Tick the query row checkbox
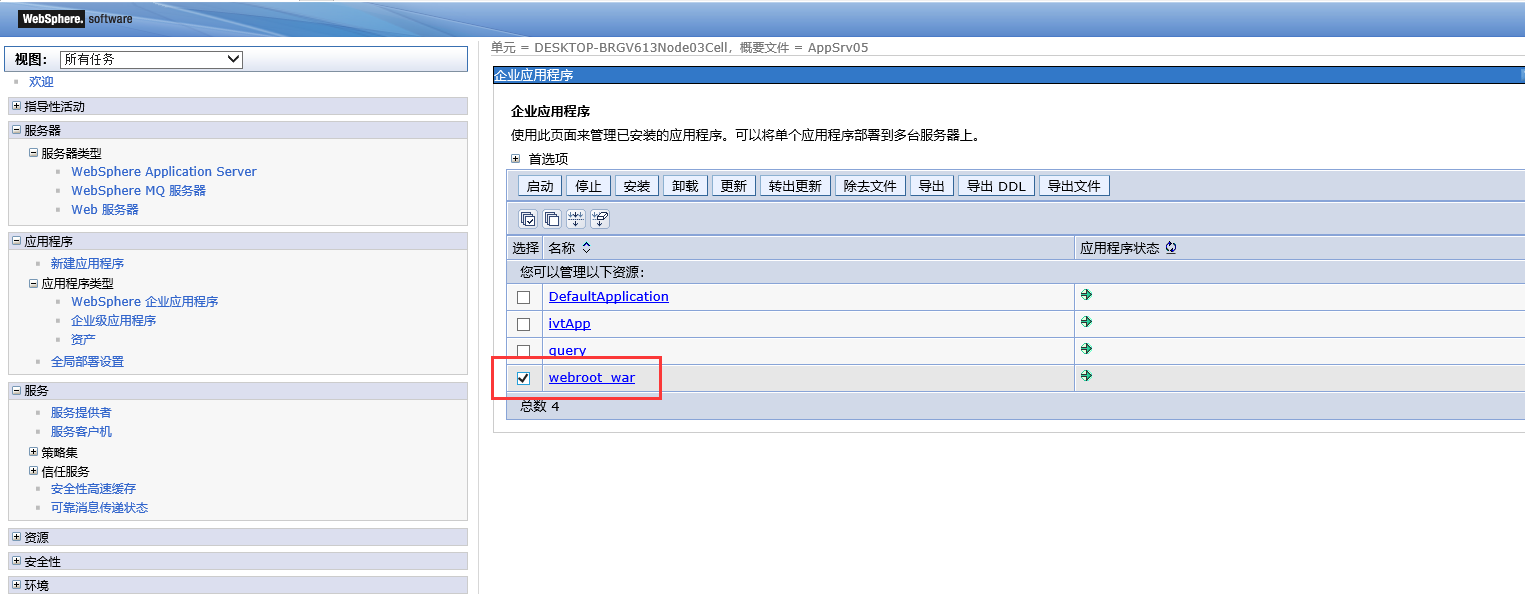The image size is (1525, 594). pyautogui.click(x=523, y=351)
